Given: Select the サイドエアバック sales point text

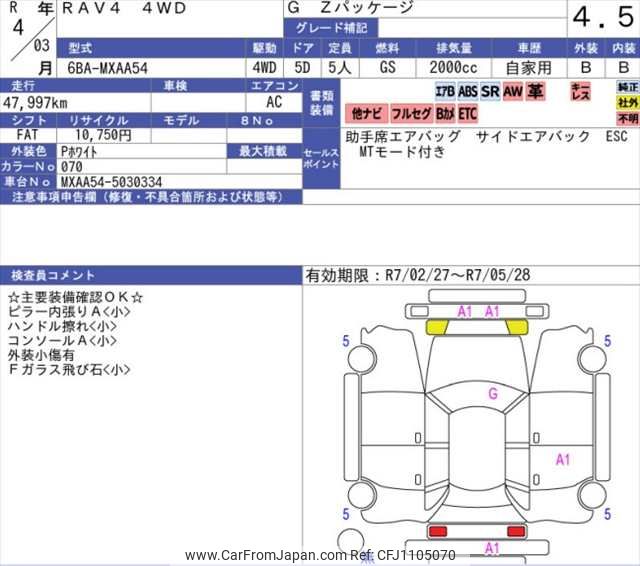Looking at the screenshot, I should point(533,136).
